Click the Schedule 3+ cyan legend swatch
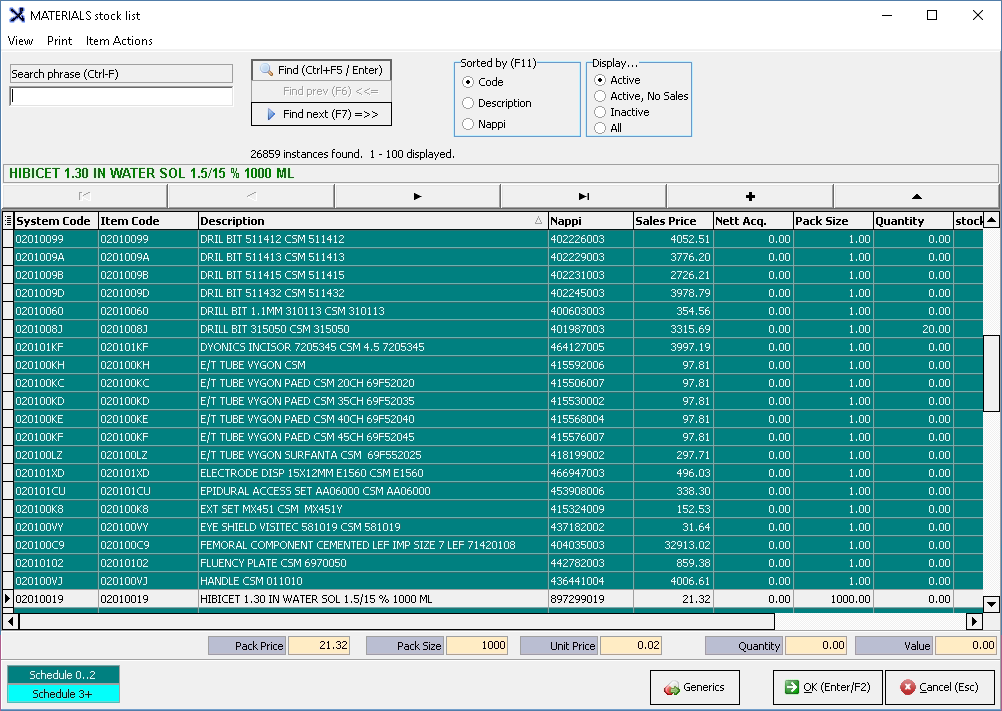This screenshot has height=711, width=1002. click(x=63, y=694)
